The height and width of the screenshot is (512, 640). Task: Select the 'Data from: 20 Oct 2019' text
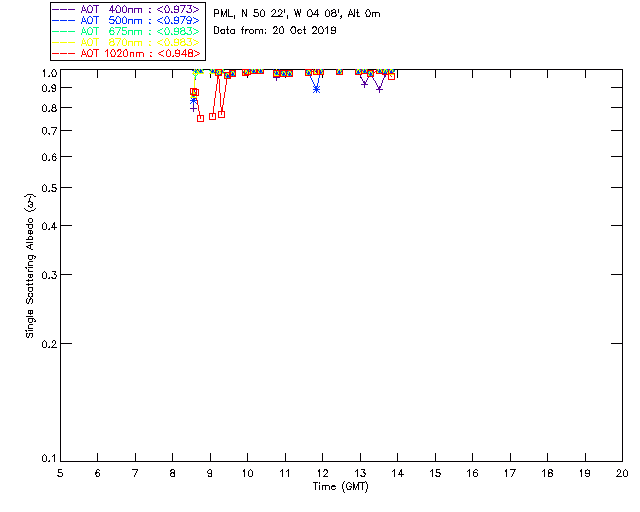click(275, 30)
